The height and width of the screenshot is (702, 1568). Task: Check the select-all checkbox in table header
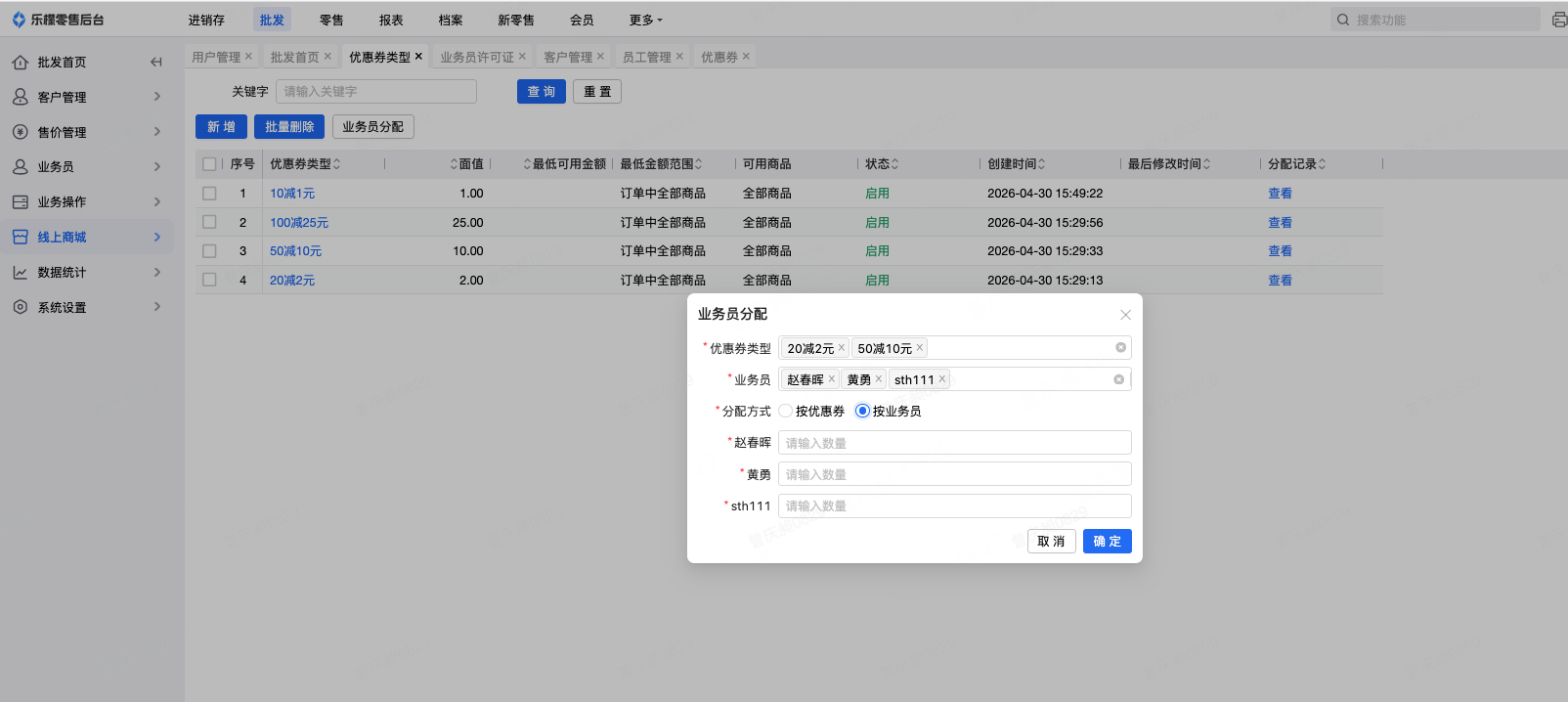[209, 164]
